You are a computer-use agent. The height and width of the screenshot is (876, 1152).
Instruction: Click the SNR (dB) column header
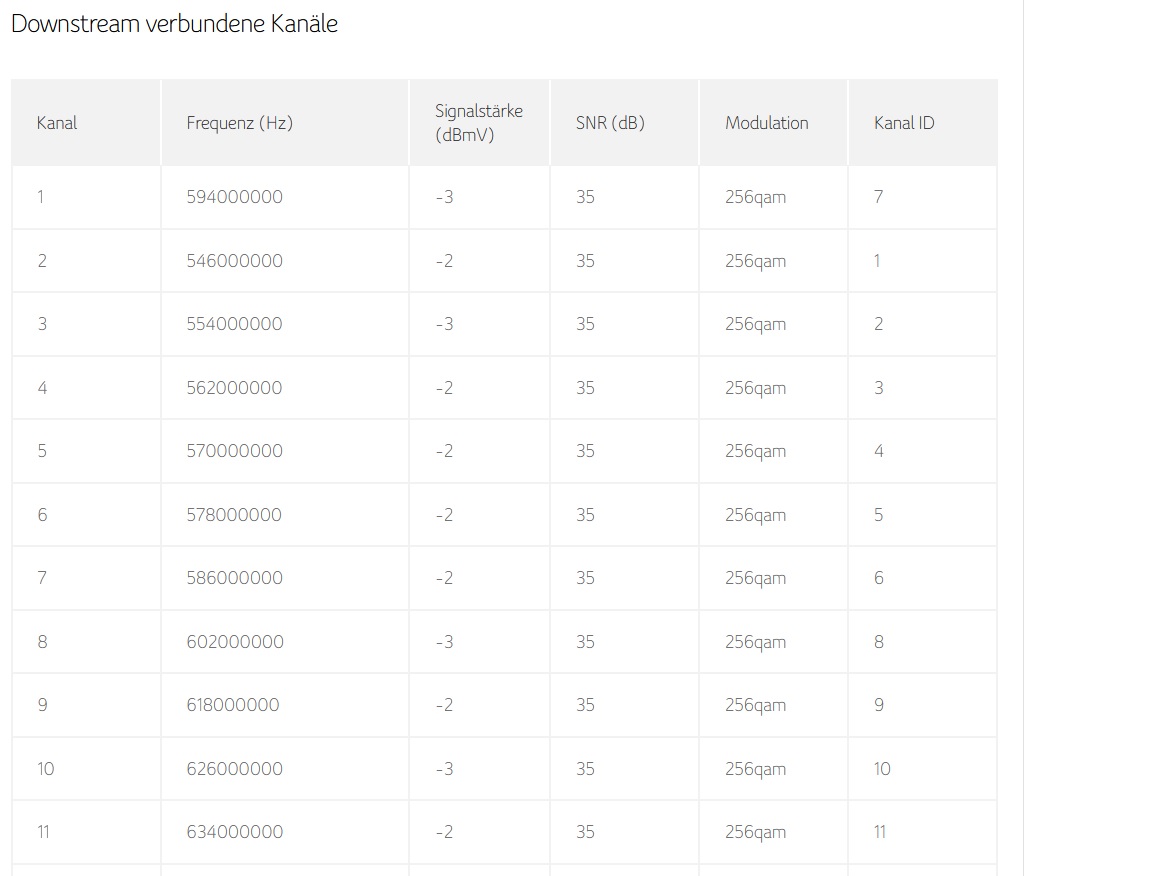pos(610,123)
